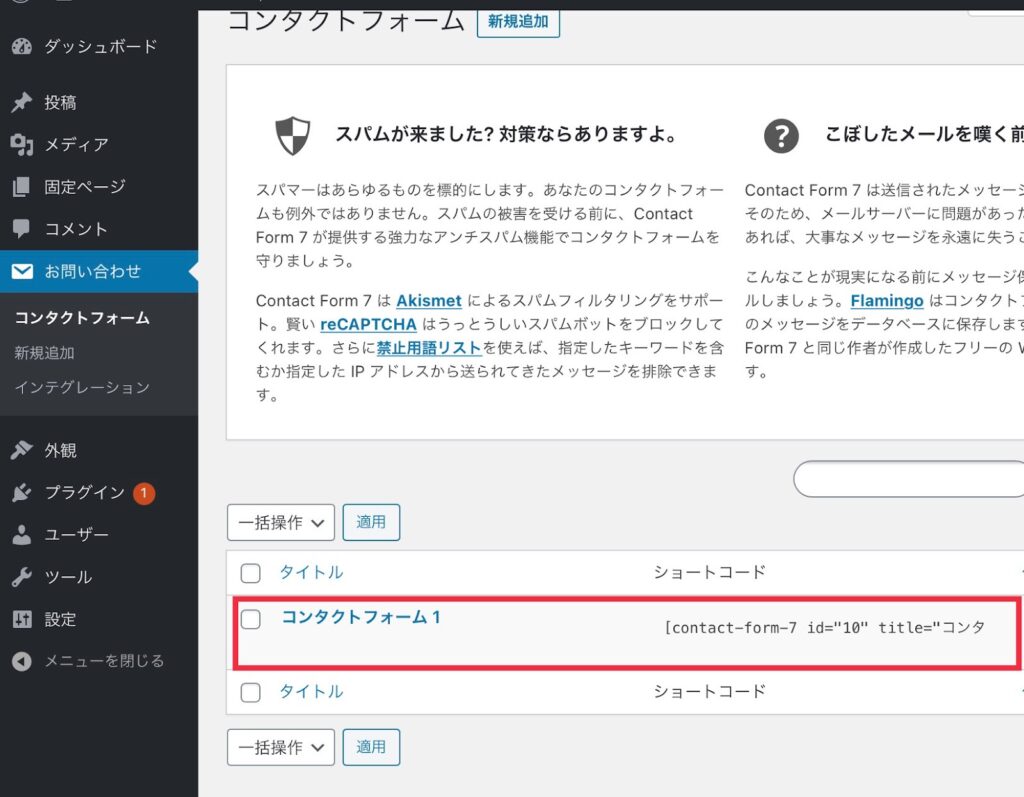Toggle the footer row select-all checkbox
The image size is (1024, 797).
click(x=251, y=692)
